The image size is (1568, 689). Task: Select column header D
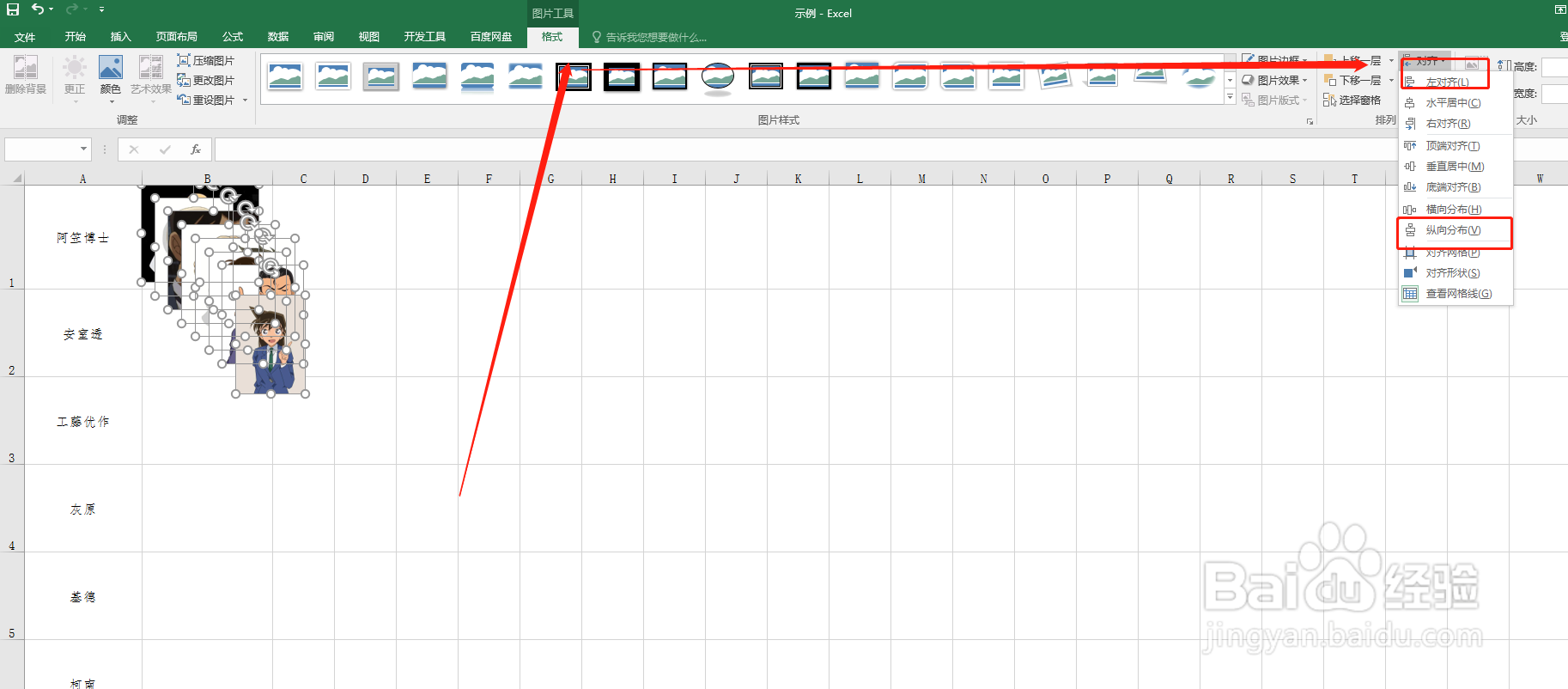[365, 179]
